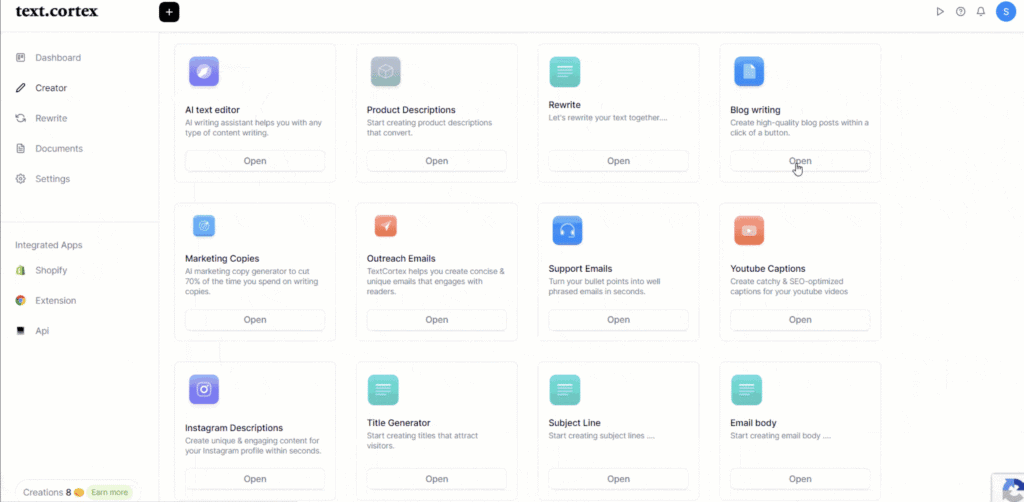Open the help question mark icon

pos(960,12)
